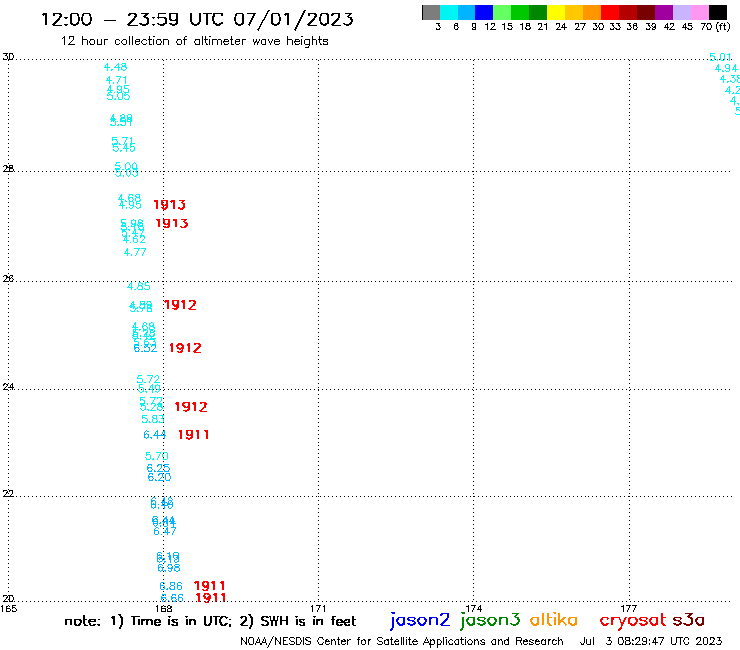This screenshot has width=740, height=650.
Task: Click the wave height value 5.01
Action: (x=721, y=57)
